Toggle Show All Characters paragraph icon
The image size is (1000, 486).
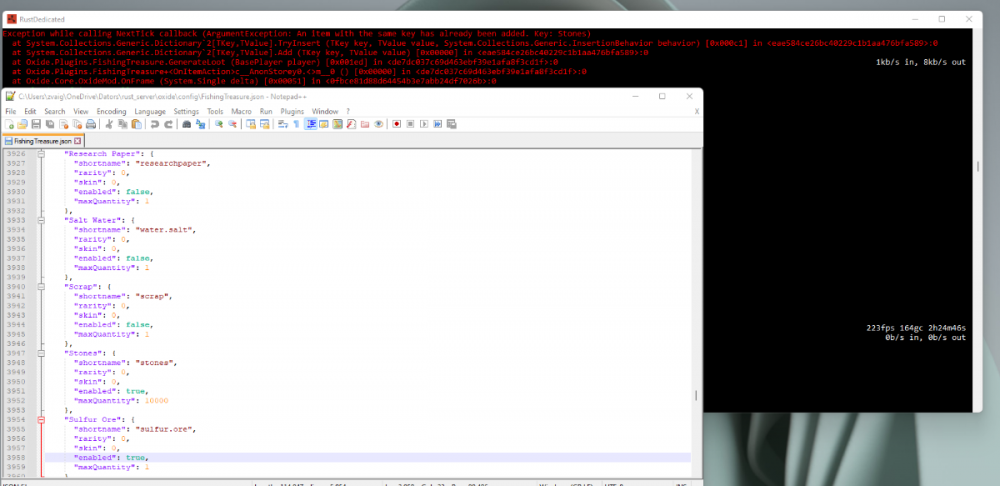[298, 124]
